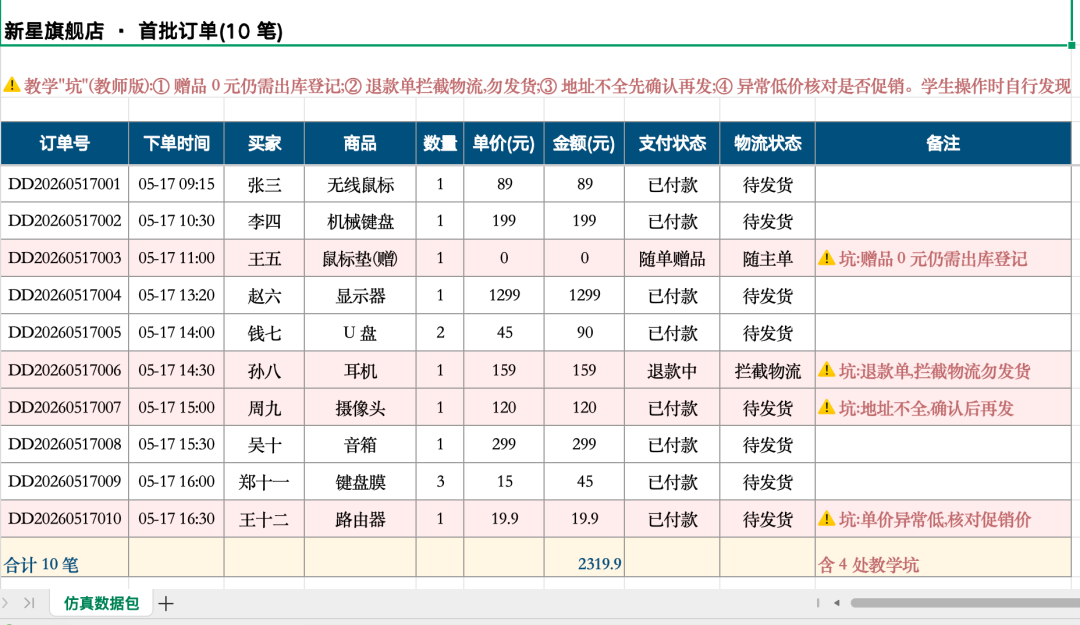
Task: Select logistics cell 随主单
Action: [x=767, y=258]
